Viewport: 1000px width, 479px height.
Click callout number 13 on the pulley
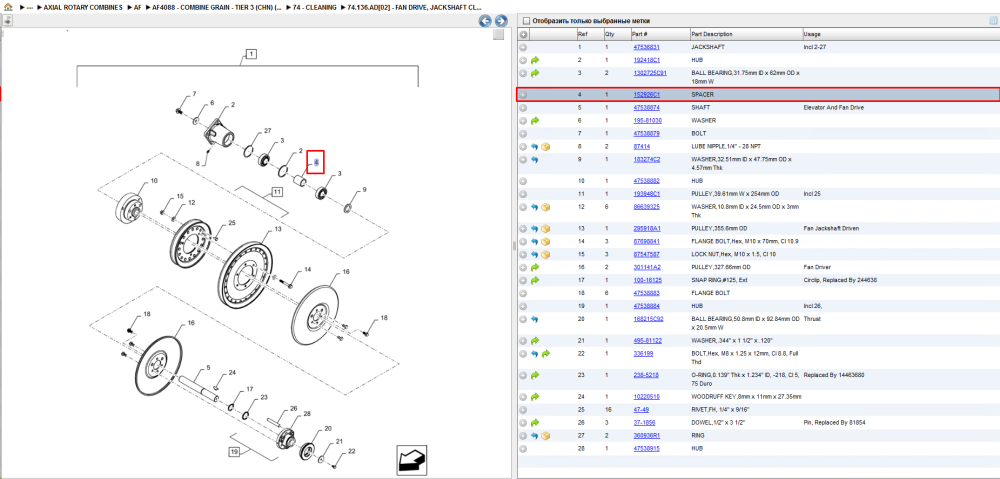(x=278, y=228)
